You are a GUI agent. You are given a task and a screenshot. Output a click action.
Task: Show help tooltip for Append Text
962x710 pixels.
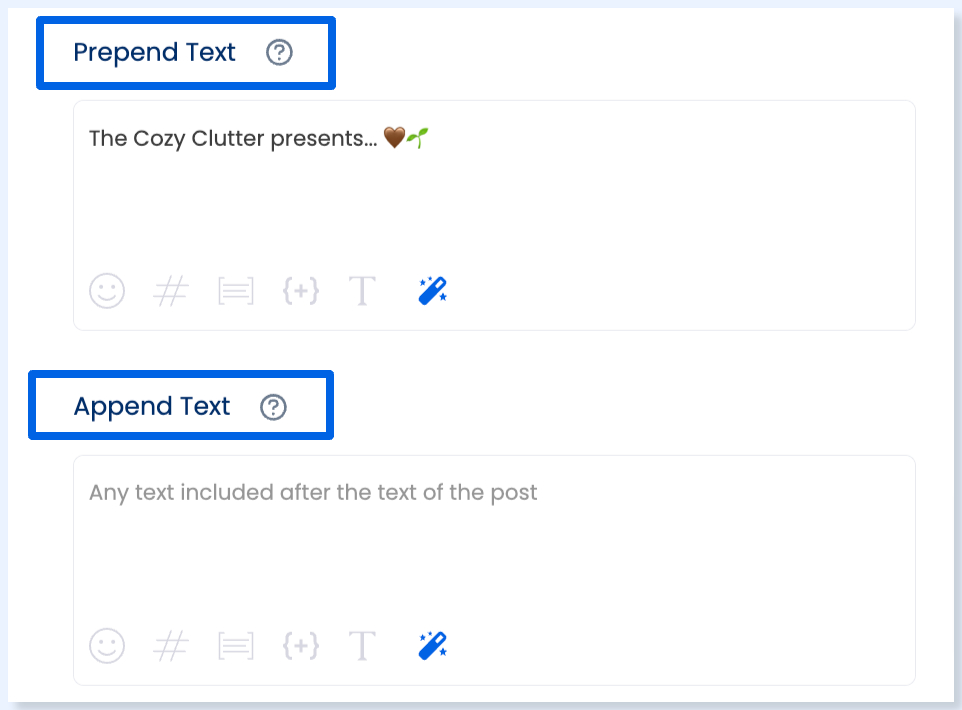[273, 407]
